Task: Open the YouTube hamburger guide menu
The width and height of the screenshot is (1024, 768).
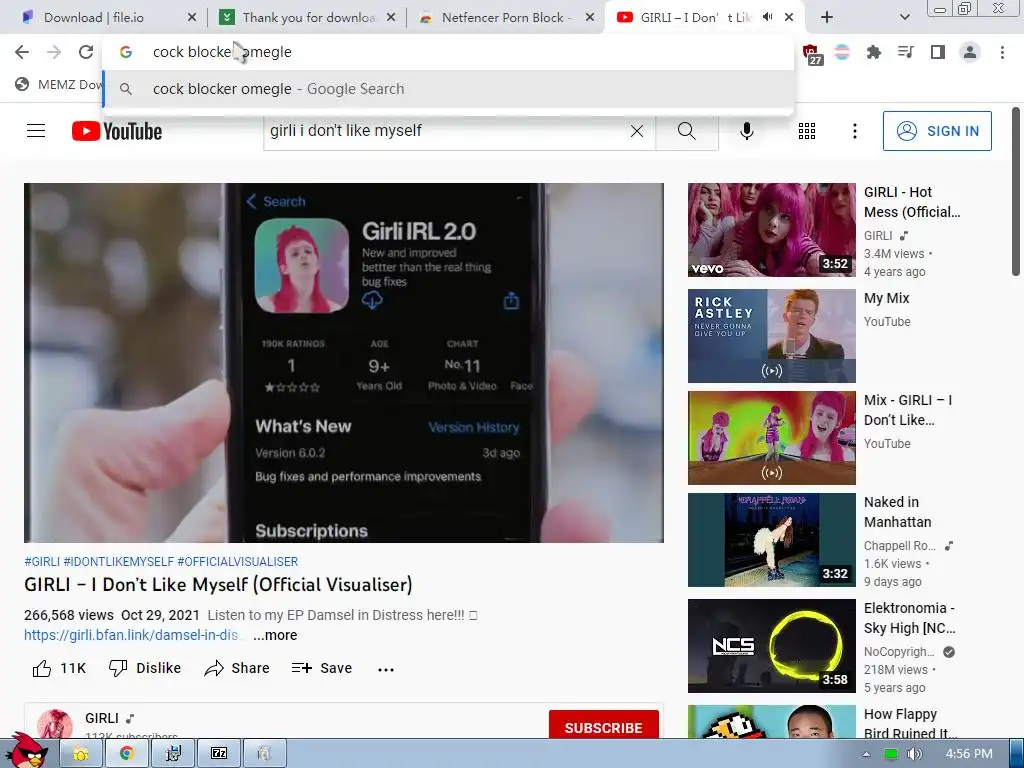Action: click(x=36, y=131)
